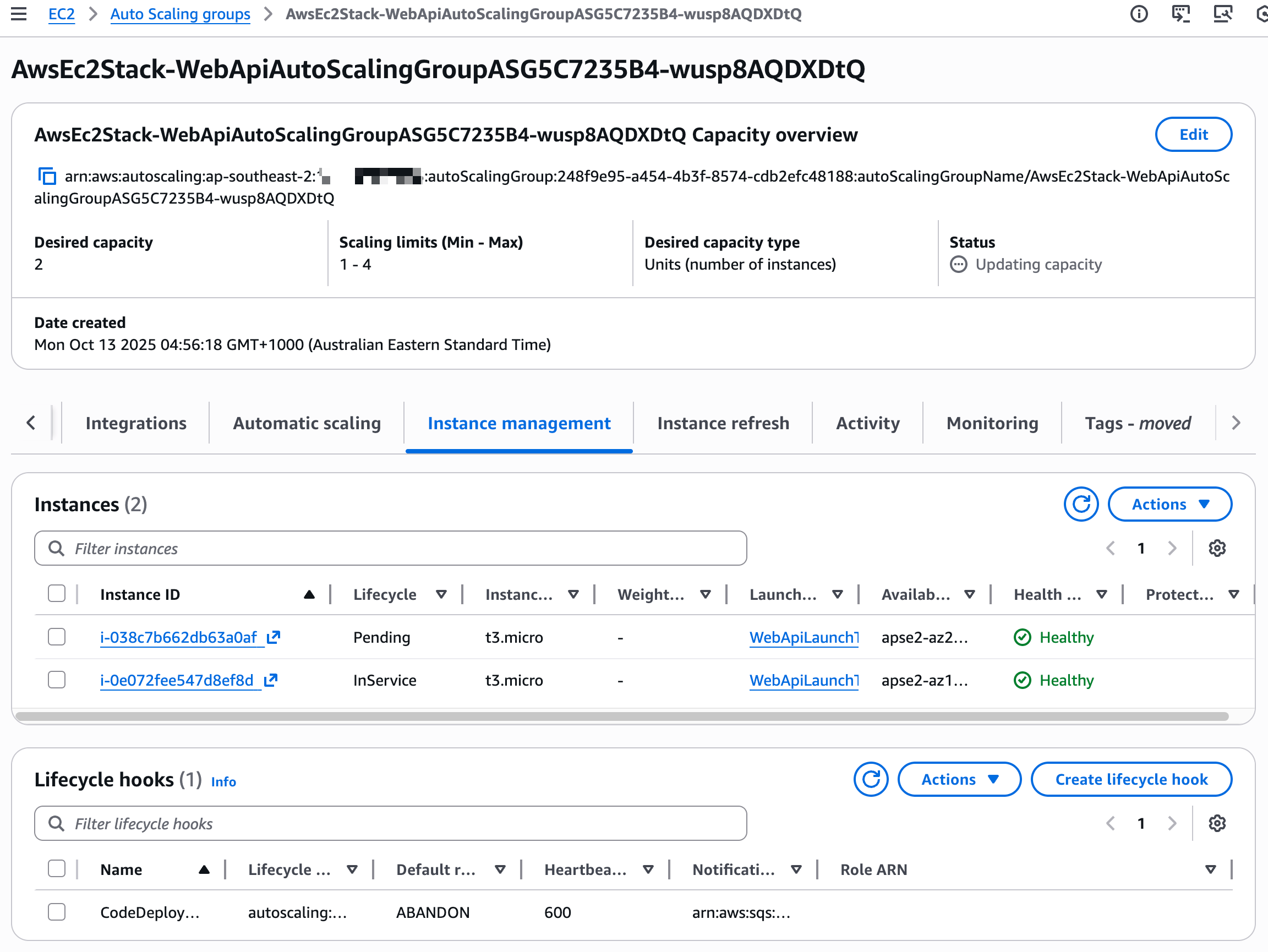
Task: Open Instances table preferences gear
Action: click(x=1217, y=548)
